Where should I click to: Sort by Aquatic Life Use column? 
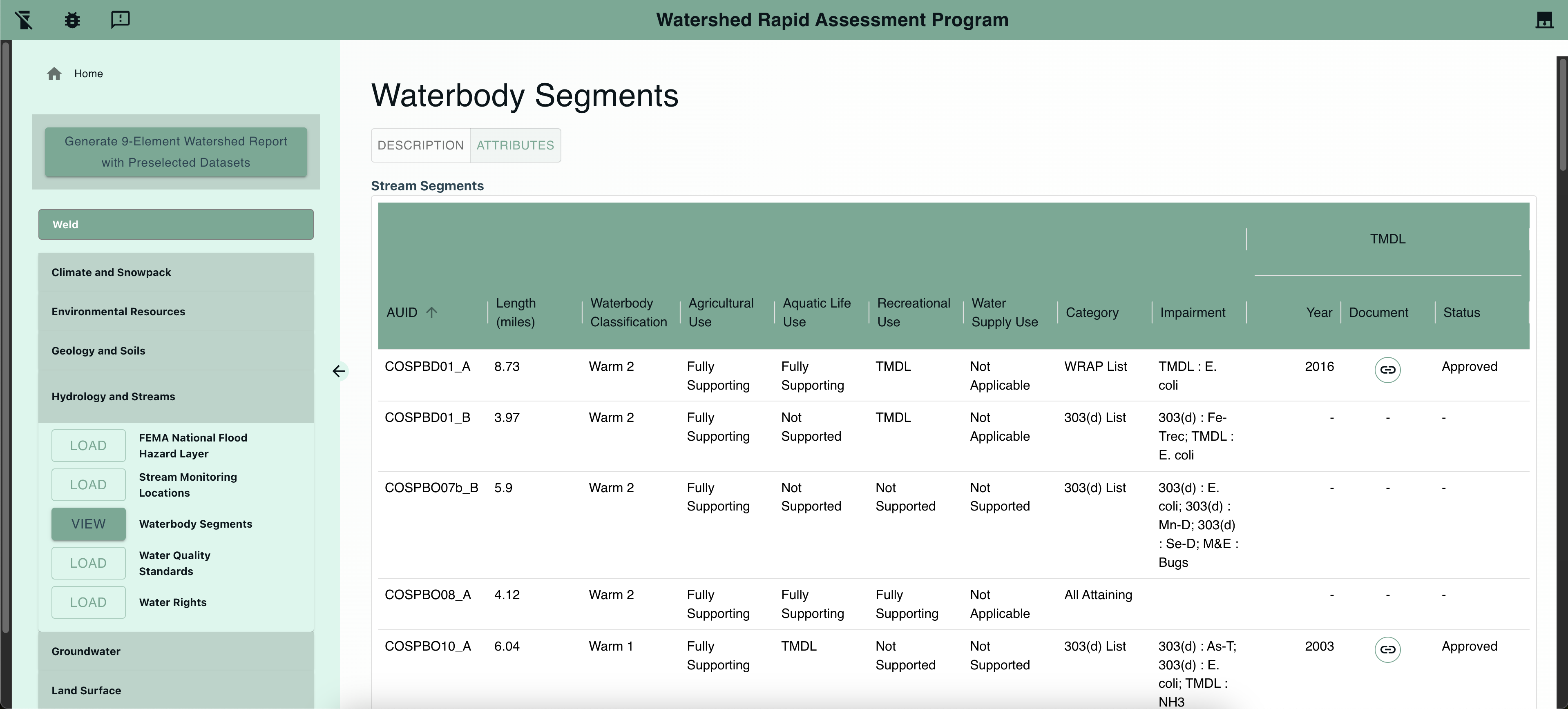tap(816, 312)
